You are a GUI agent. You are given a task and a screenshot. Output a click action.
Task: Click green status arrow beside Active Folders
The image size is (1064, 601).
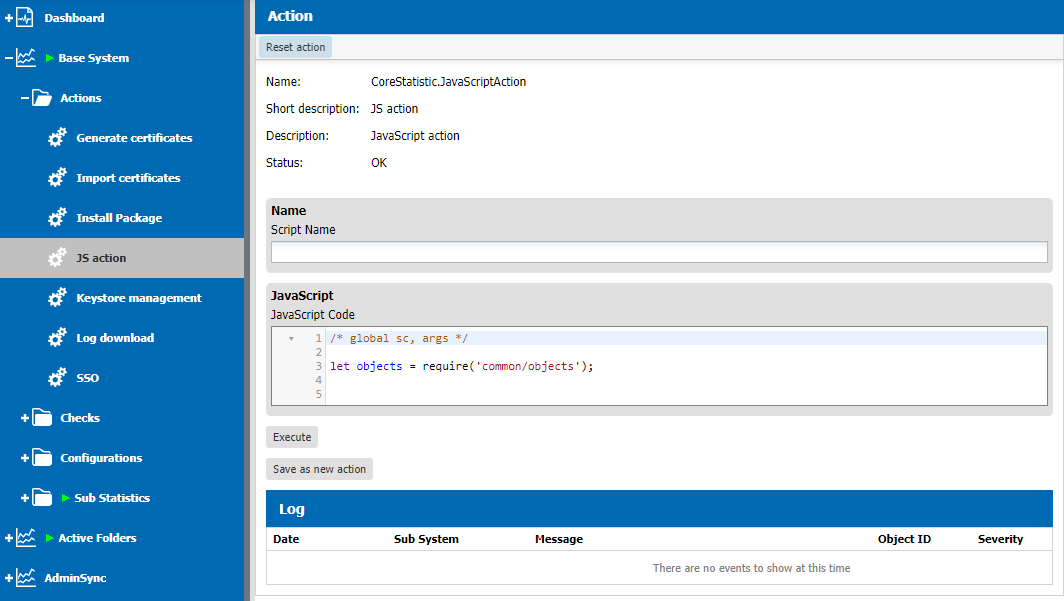(x=50, y=538)
